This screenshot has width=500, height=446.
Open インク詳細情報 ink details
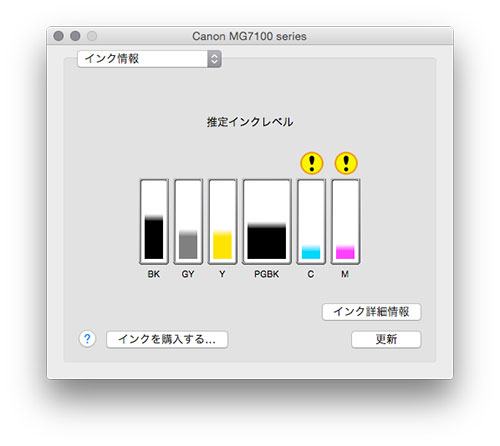(372, 312)
